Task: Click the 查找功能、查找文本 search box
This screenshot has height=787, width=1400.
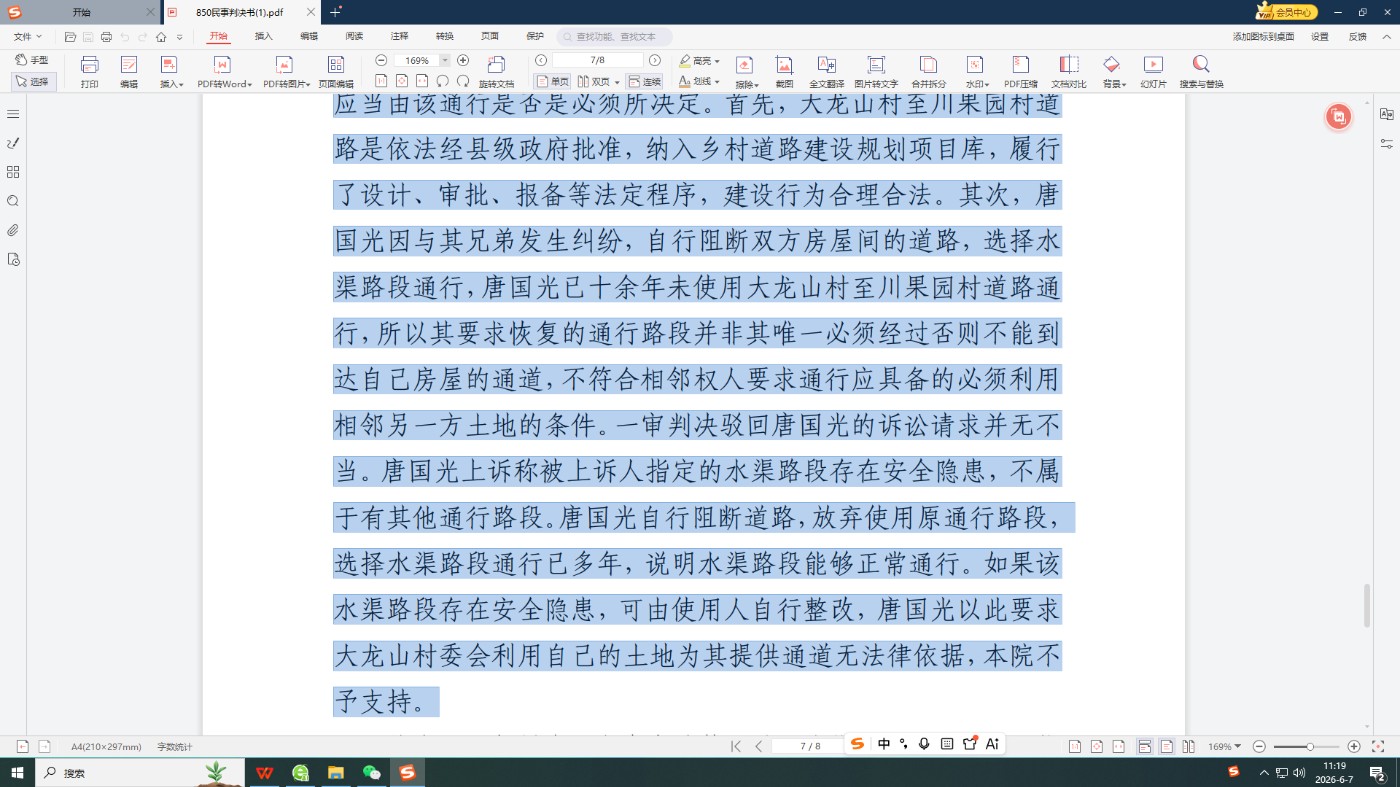Action: [616, 36]
